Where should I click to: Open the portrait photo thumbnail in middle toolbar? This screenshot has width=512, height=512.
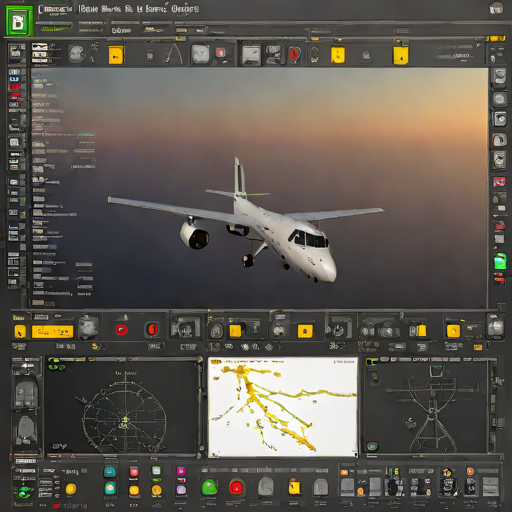185,327
